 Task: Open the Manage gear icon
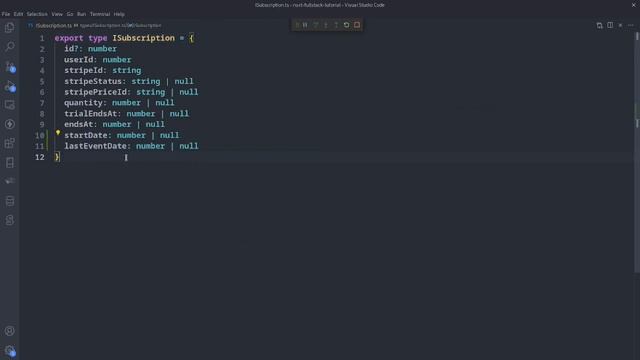point(9,351)
